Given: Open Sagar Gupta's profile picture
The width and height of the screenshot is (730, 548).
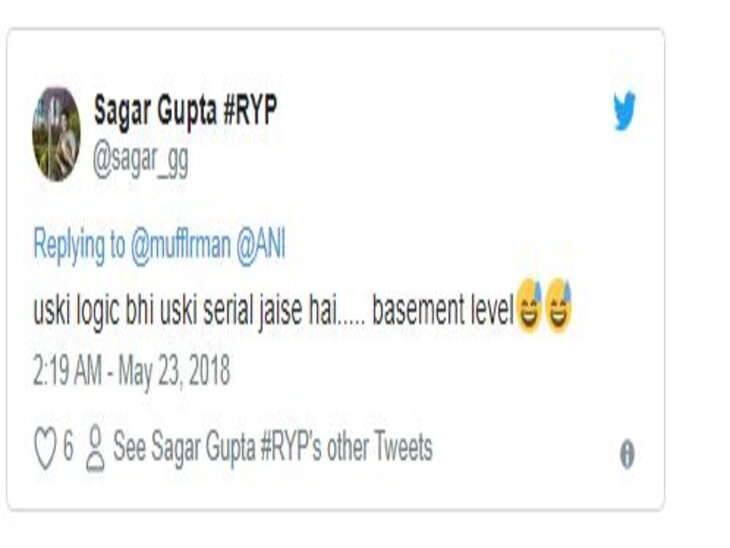Looking at the screenshot, I should [x=56, y=134].
